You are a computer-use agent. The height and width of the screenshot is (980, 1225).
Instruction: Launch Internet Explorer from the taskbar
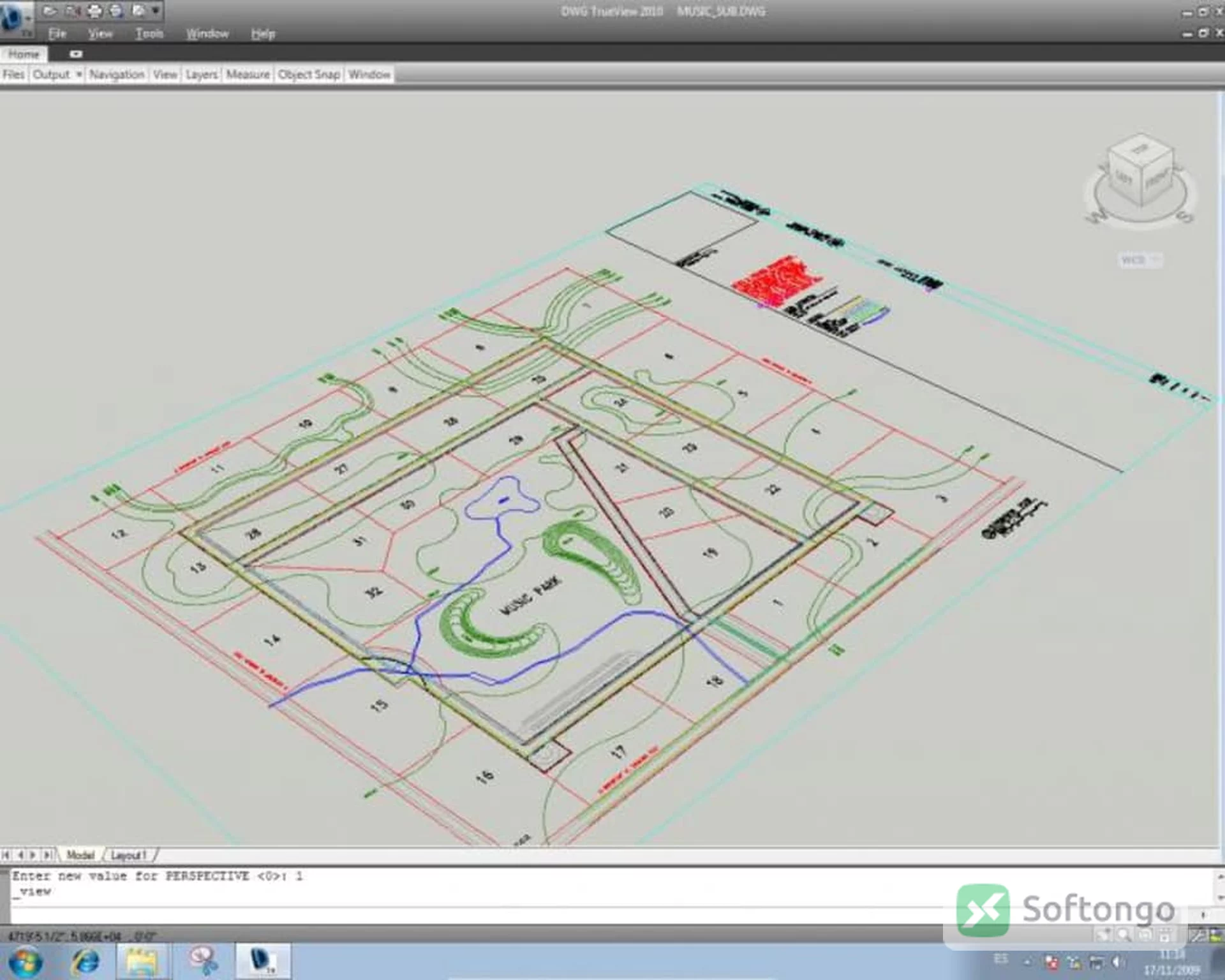coord(85,962)
